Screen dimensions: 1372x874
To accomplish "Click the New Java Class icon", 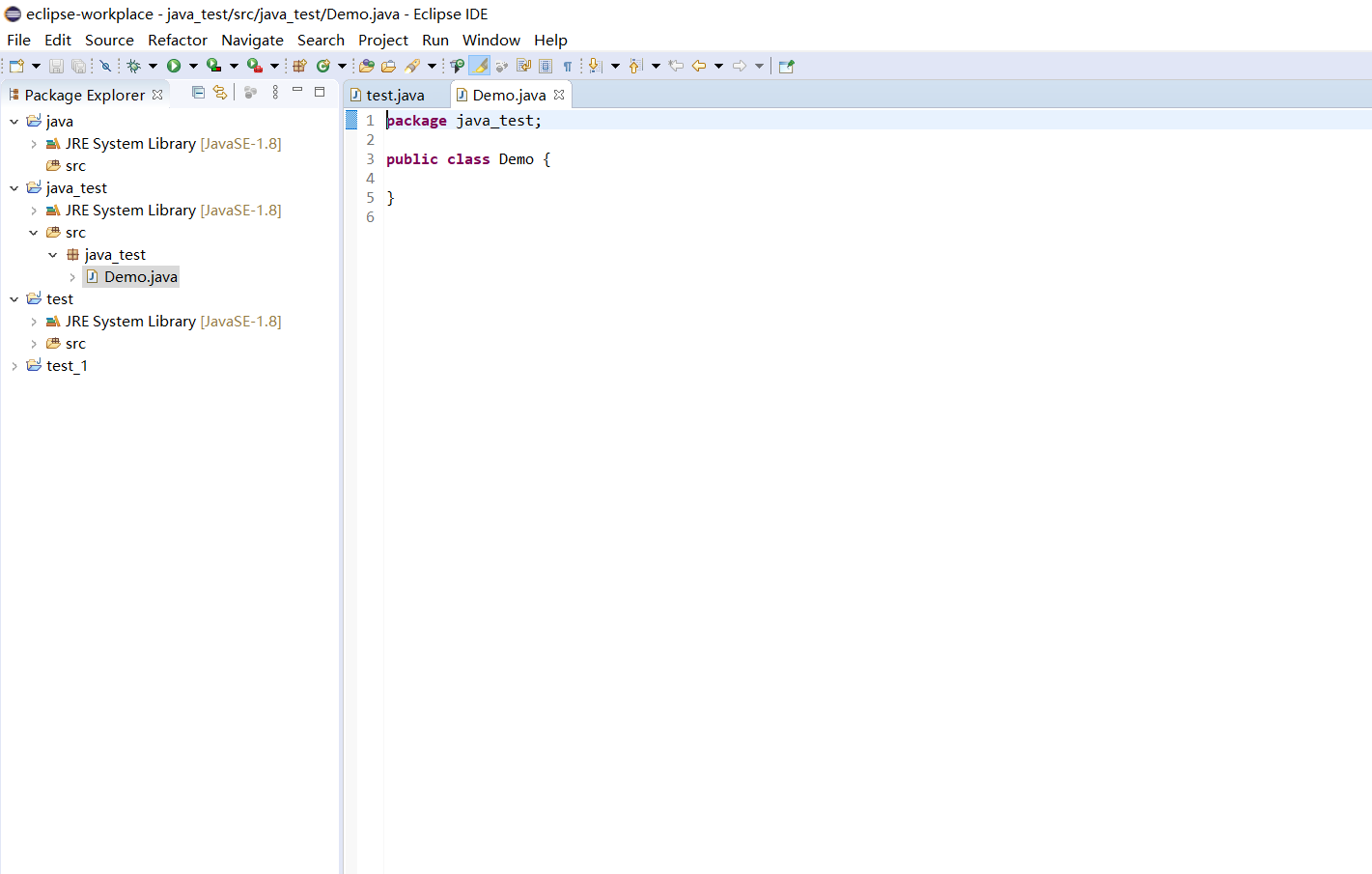I will click(x=323, y=66).
